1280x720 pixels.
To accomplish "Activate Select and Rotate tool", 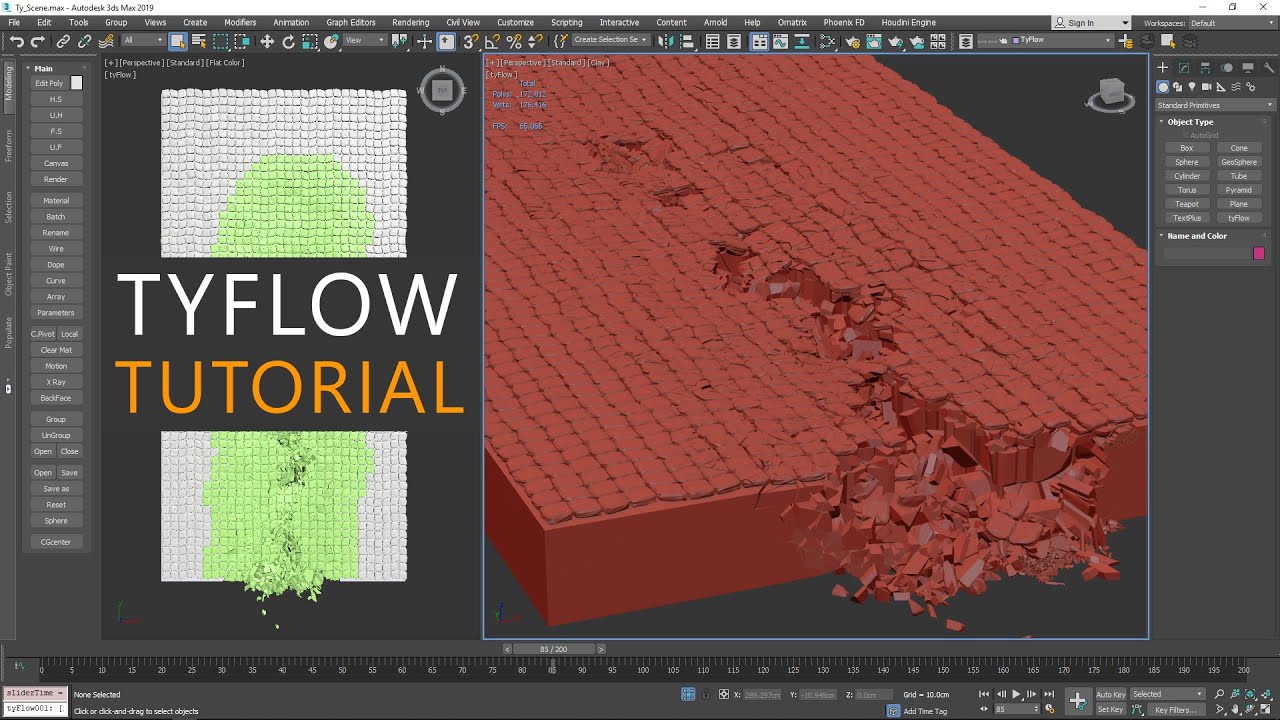I will (x=289, y=41).
